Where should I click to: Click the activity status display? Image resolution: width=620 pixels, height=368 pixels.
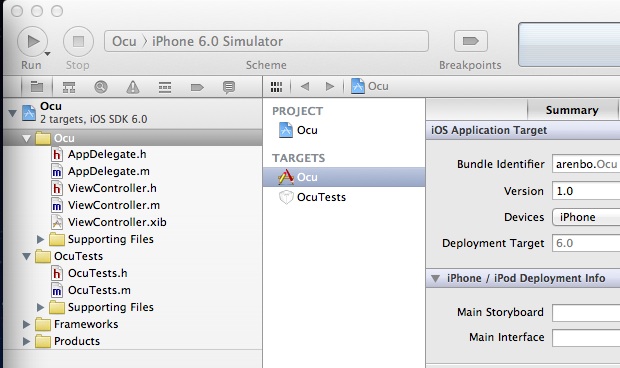[569, 44]
